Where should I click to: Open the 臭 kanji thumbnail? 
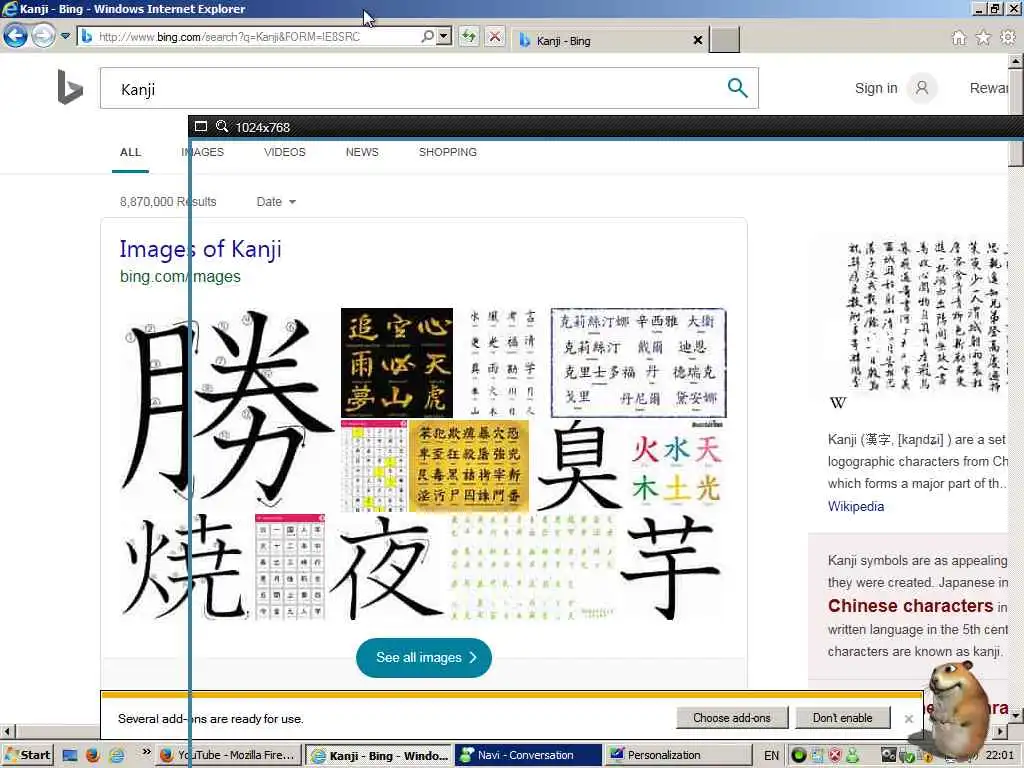pos(578,466)
